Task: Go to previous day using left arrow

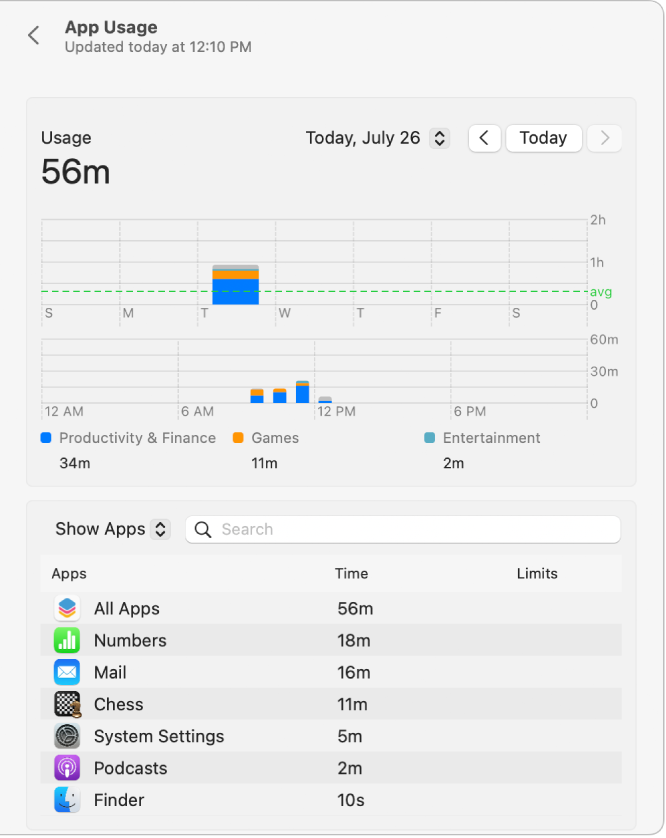Action: (x=484, y=138)
